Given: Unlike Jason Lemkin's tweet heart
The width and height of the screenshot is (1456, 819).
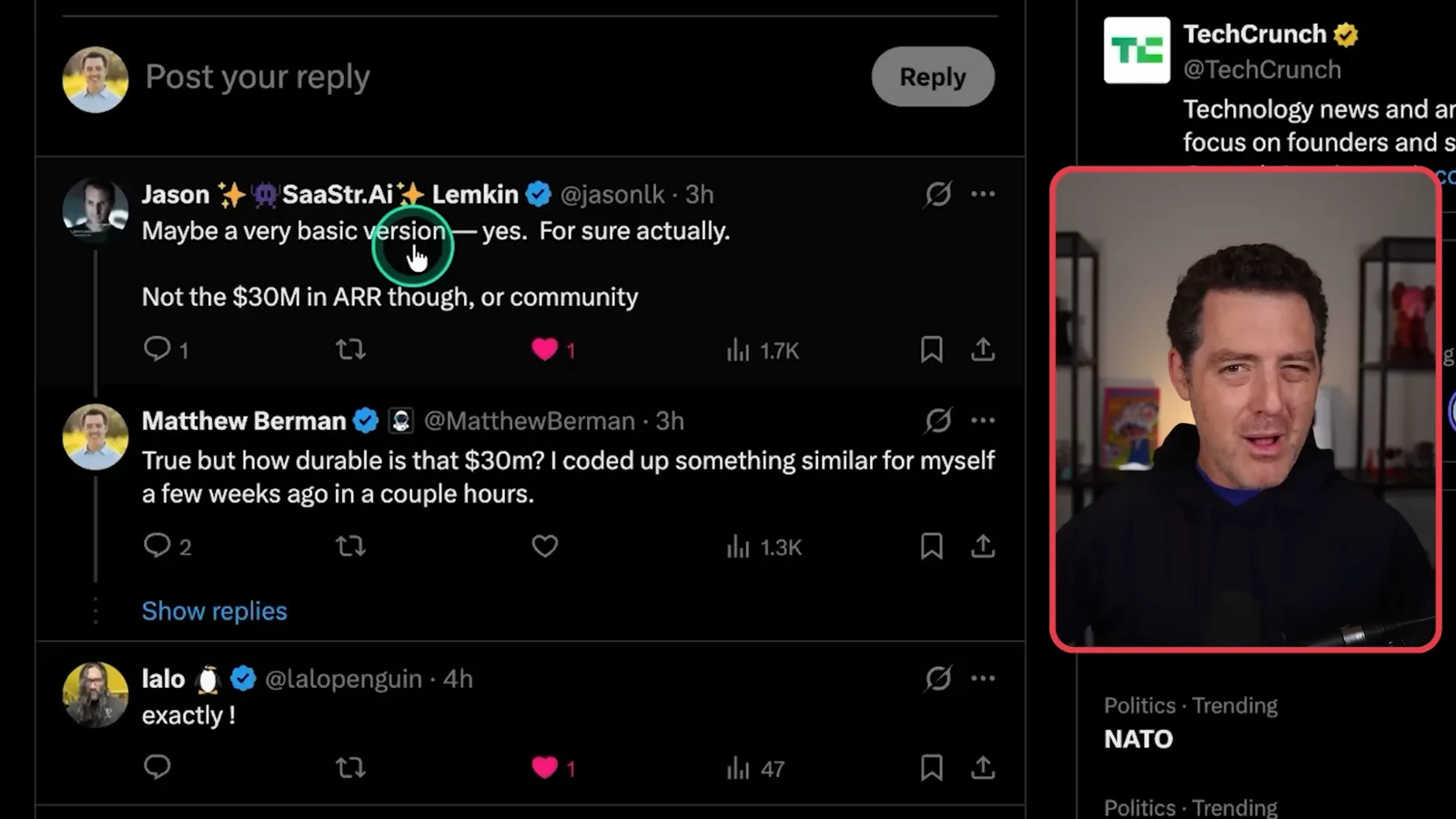Looking at the screenshot, I should [x=544, y=349].
